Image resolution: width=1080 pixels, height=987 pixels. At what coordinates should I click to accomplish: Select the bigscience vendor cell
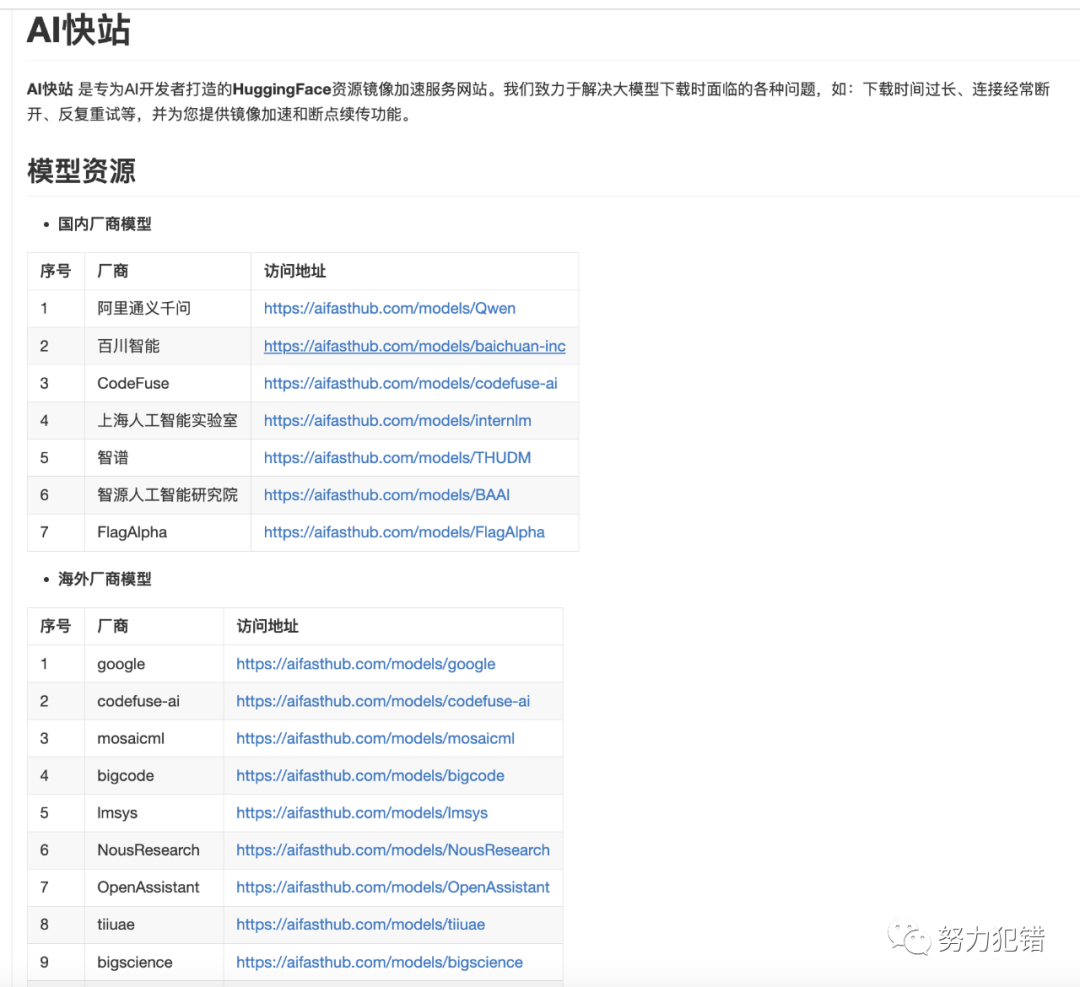click(154, 962)
